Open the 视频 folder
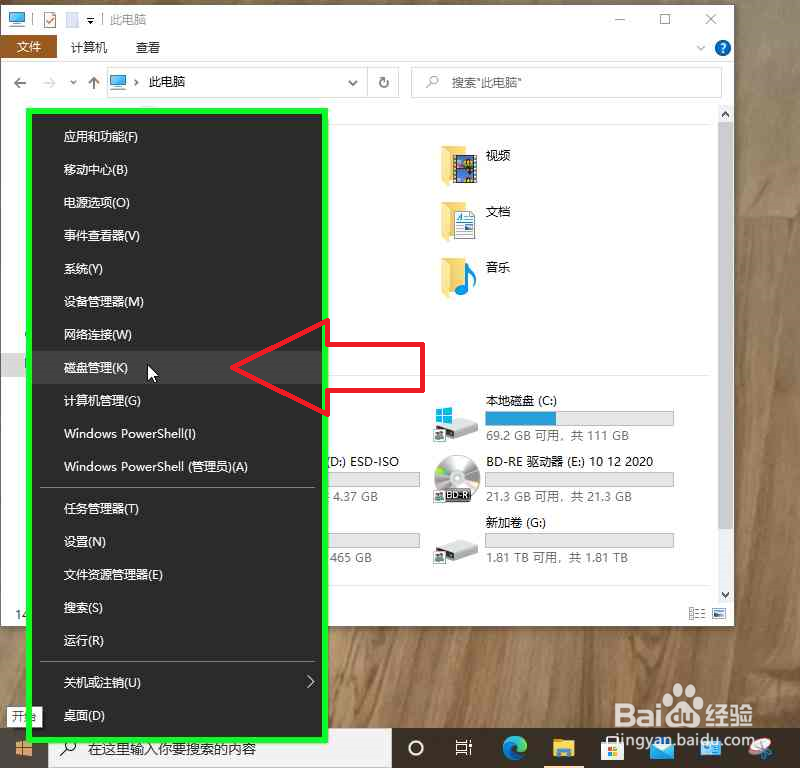The width and height of the screenshot is (800, 768). [476, 164]
